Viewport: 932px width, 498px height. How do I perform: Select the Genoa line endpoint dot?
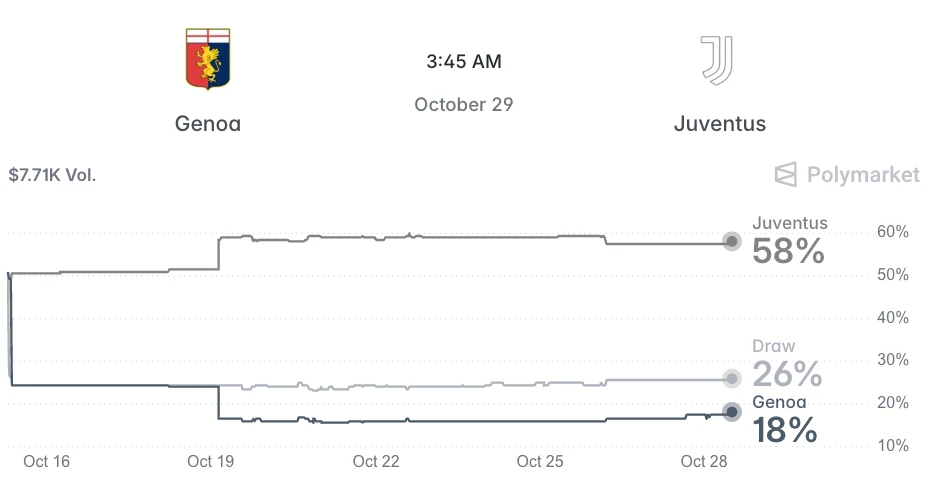732,412
